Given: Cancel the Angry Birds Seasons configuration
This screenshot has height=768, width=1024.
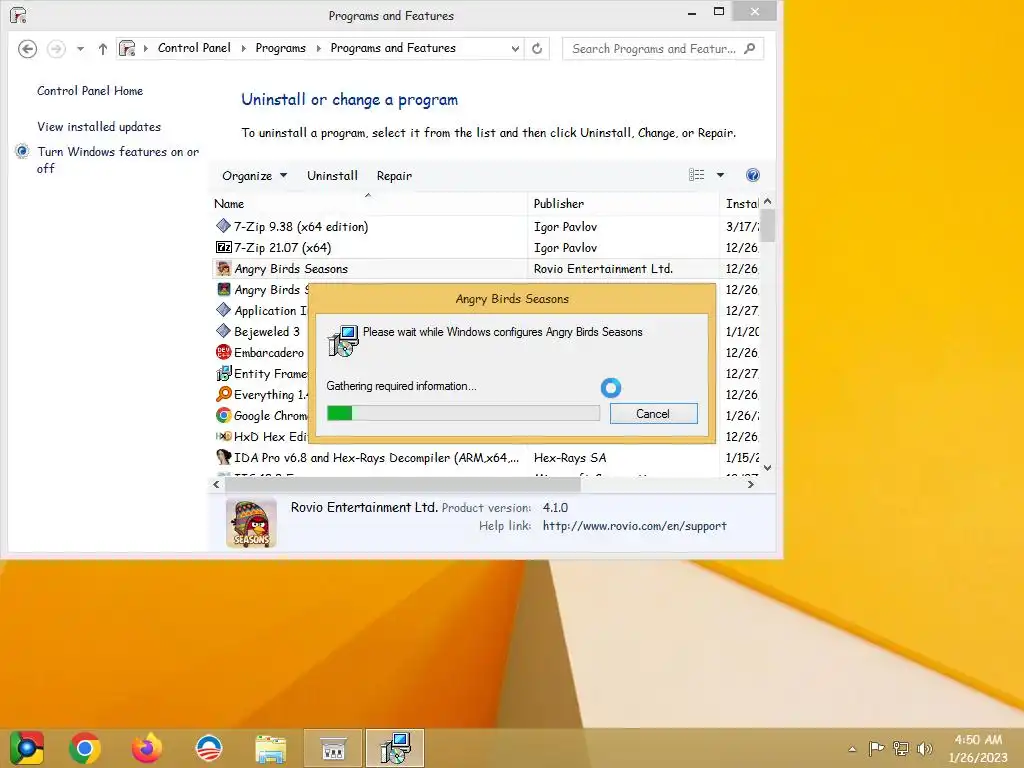Looking at the screenshot, I should point(653,413).
